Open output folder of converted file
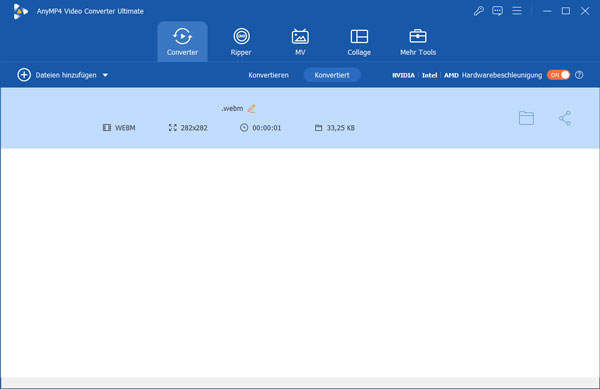The height and width of the screenshot is (389, 600). tap(526, 118)
